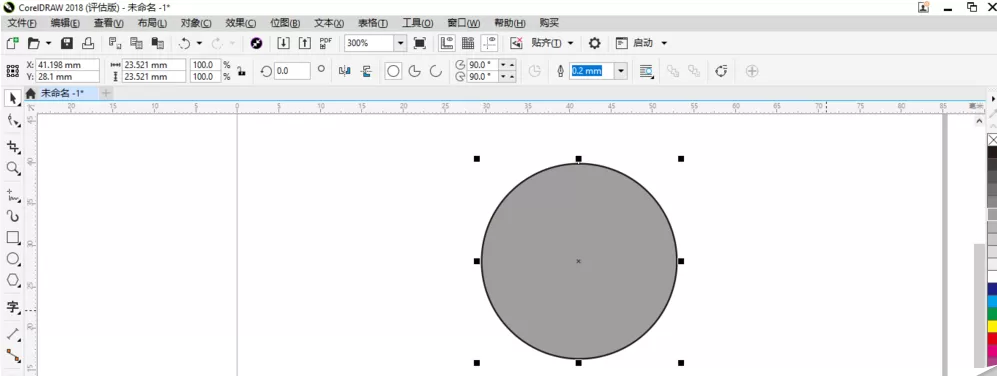Toggle Show guidelines button

pyautogui.click(x=489, y=43)
